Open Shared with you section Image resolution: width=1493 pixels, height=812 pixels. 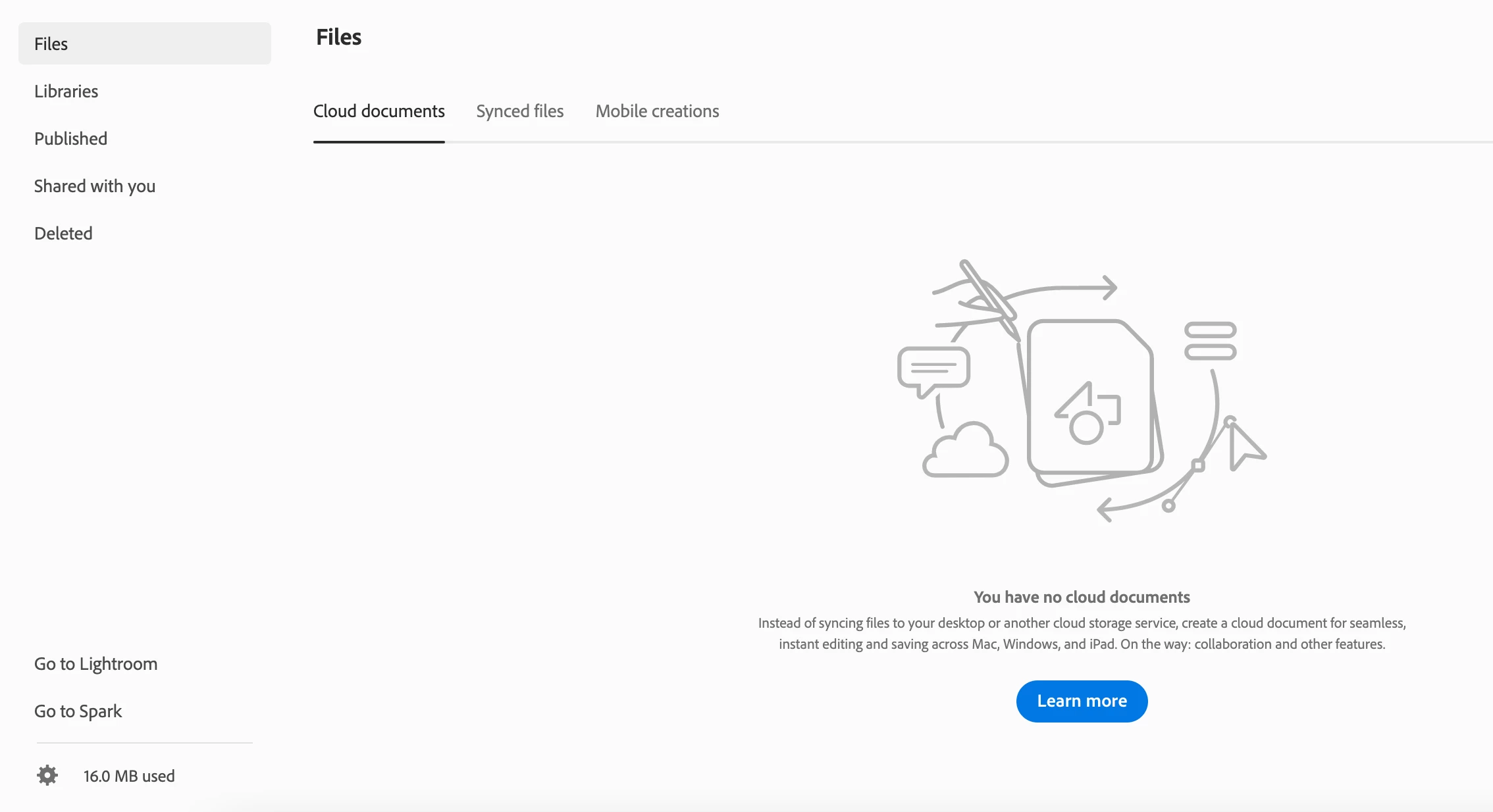(95, 186)
